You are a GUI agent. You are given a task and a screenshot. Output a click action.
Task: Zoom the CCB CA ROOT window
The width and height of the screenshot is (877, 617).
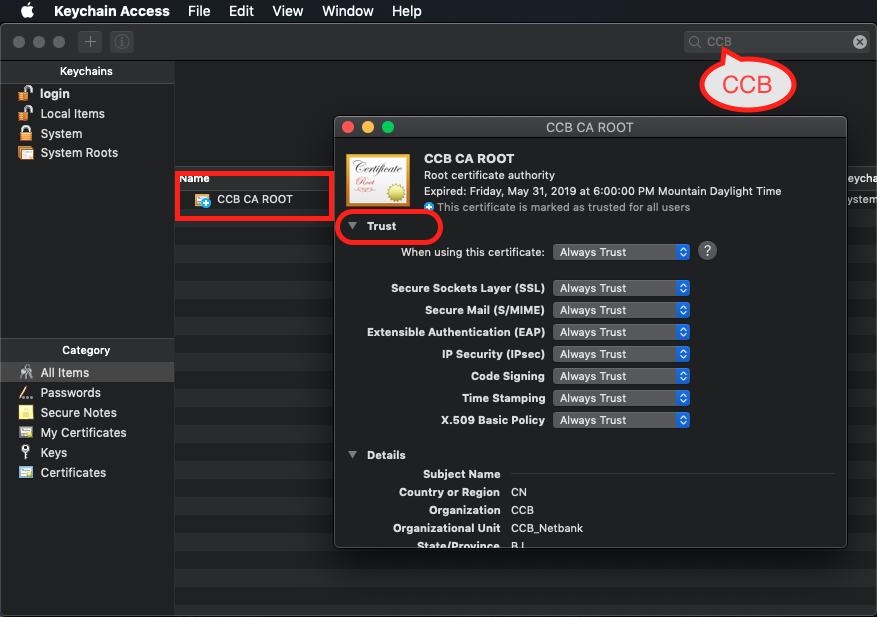pos(388,127)
